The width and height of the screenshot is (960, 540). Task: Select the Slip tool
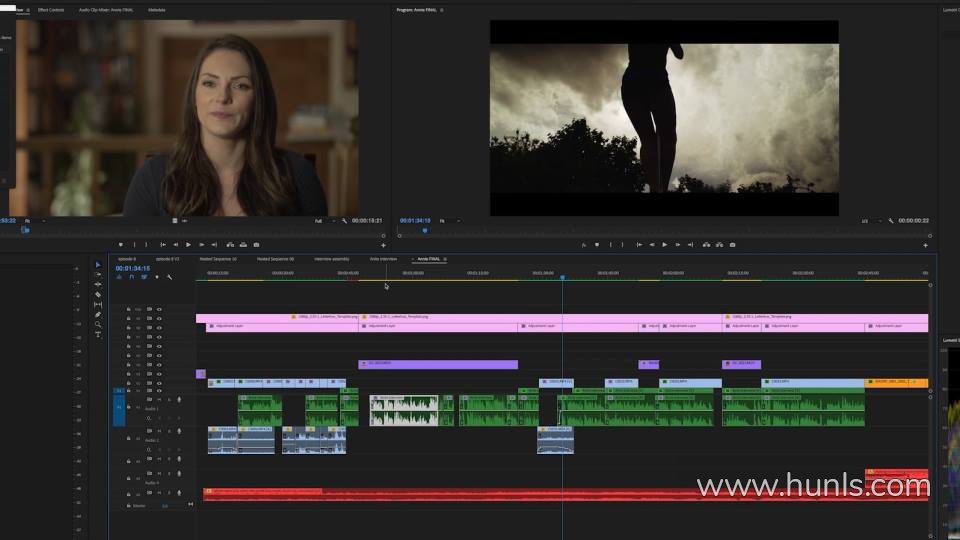(98, 304)
